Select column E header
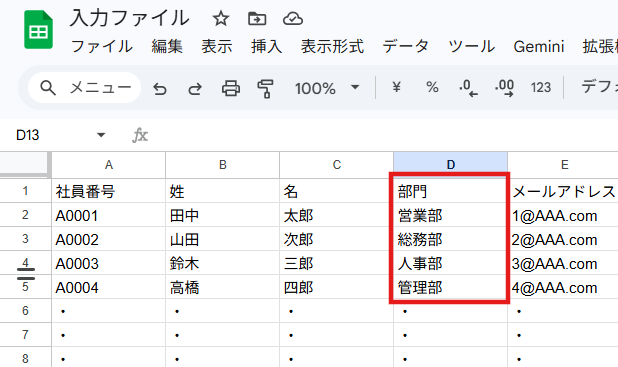Screen dimensions: 618x367 564,165
